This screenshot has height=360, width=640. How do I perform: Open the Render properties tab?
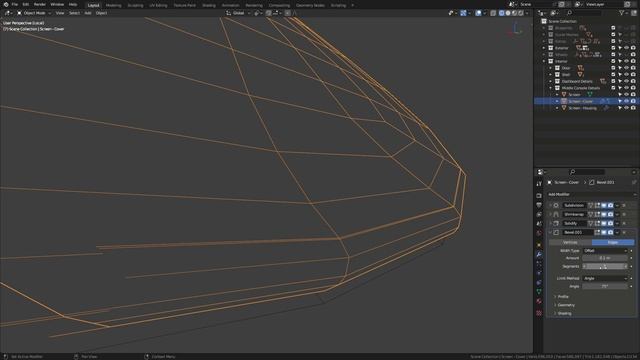(539, 196)
